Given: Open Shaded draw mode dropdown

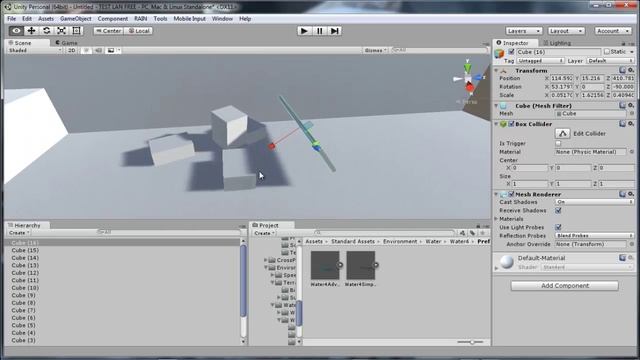Looking at the screenshot, I should tap(35, 50).
